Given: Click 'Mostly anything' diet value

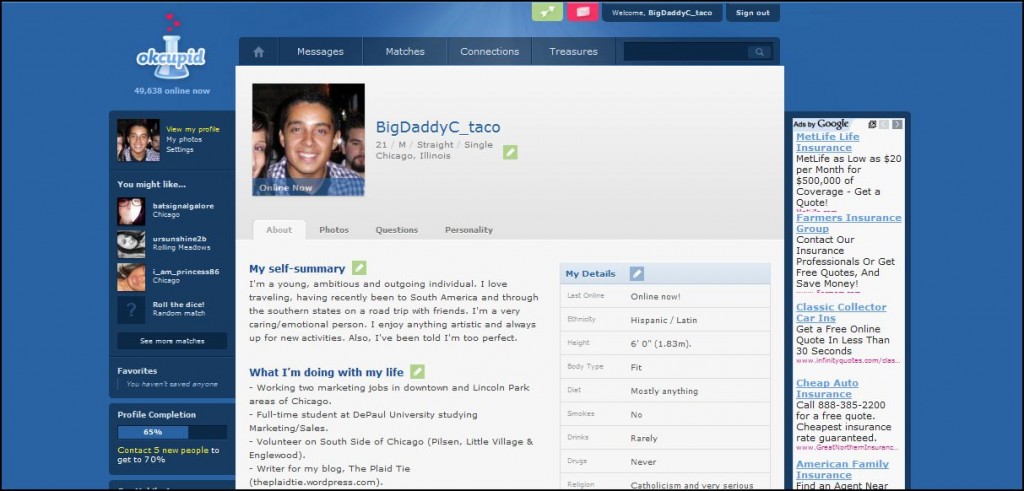Looking at the screenshot, I should pyautogui.click(x=664, y=391).
